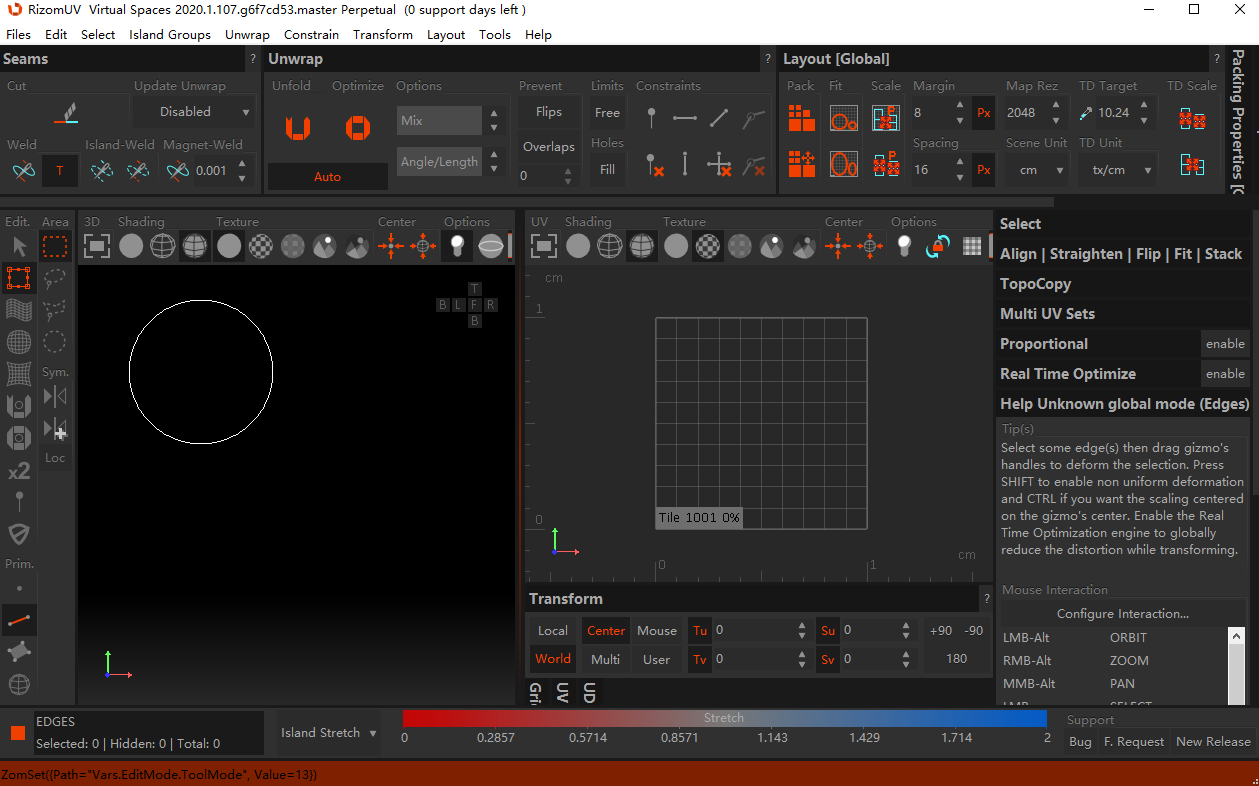Toggle the Fill holes button
1259x786 pixels.
point(607,170)
